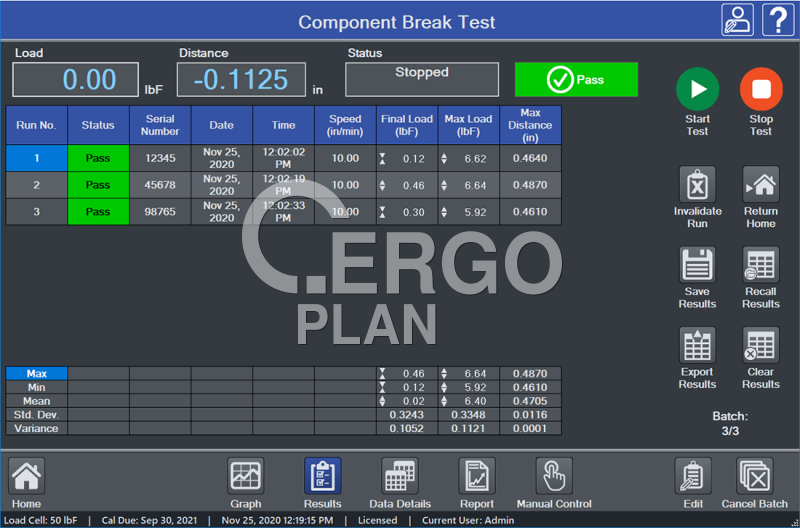The height and width of the screenshot is (528, 800).
Task: Click the Max Distance (in) column header
Action: (530, 125)
